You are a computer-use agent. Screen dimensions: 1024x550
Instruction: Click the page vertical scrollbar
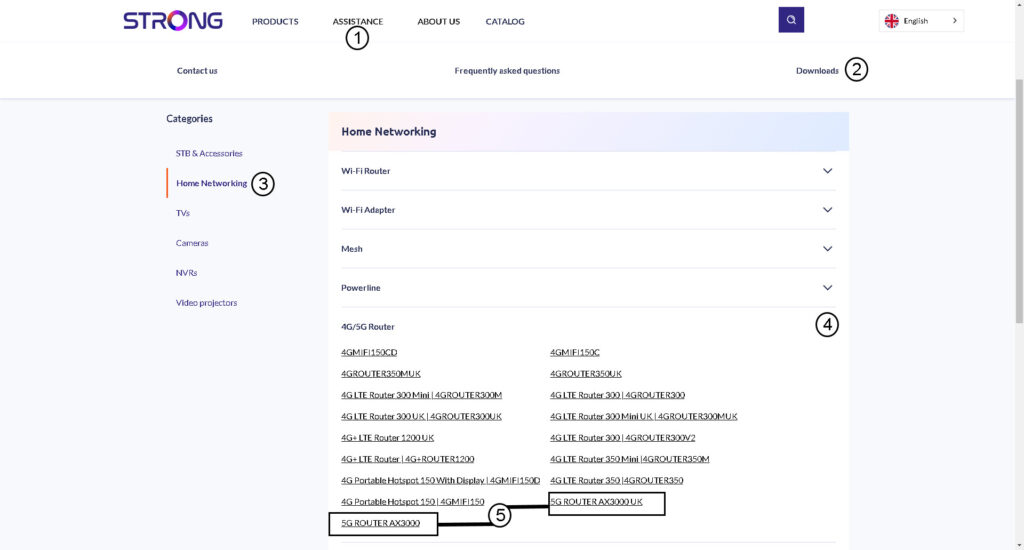(1019, 199)
